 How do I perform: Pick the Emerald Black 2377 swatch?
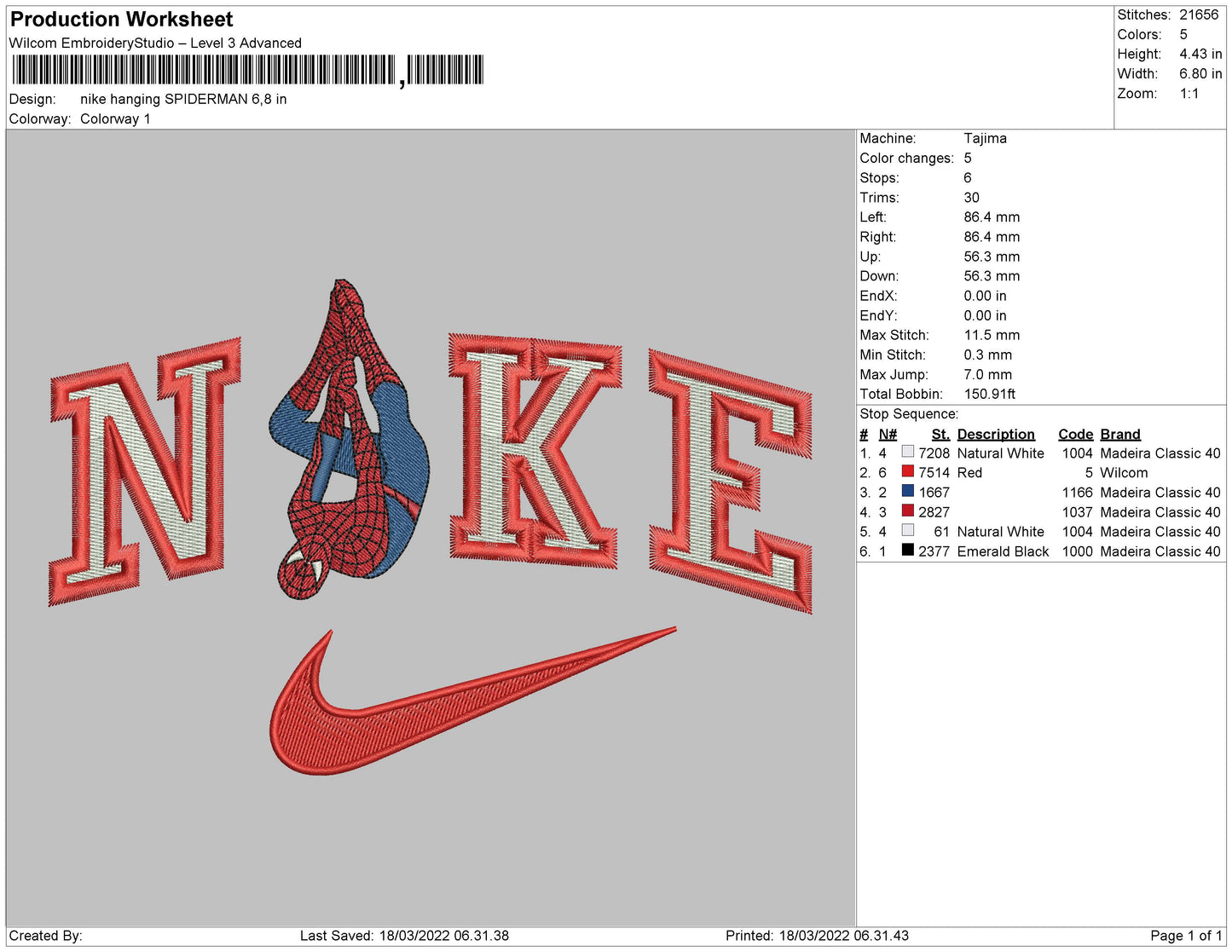pyautogui.click(x=907, y=551)
